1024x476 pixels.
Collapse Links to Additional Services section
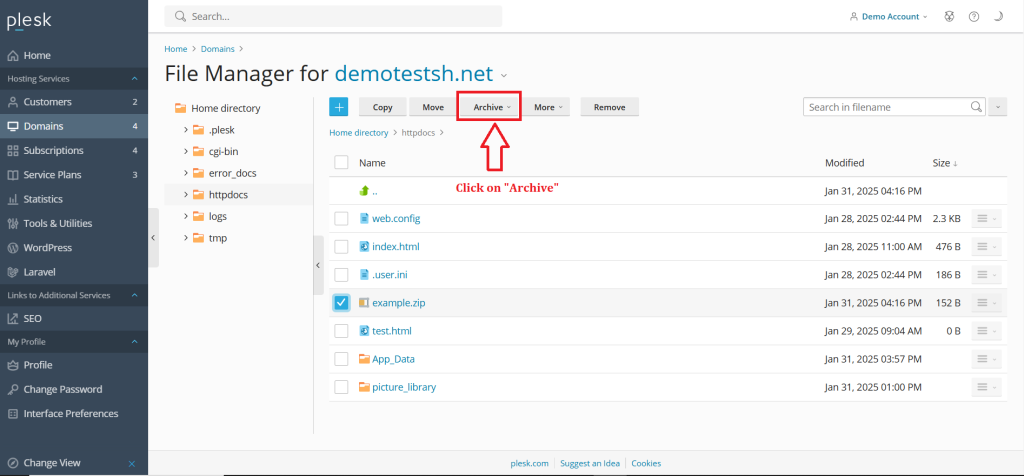(x=135, y=295)
